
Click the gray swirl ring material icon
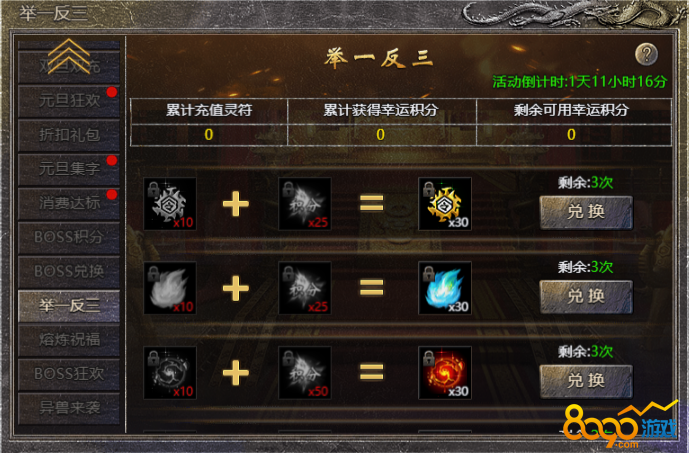coord(170,373)
